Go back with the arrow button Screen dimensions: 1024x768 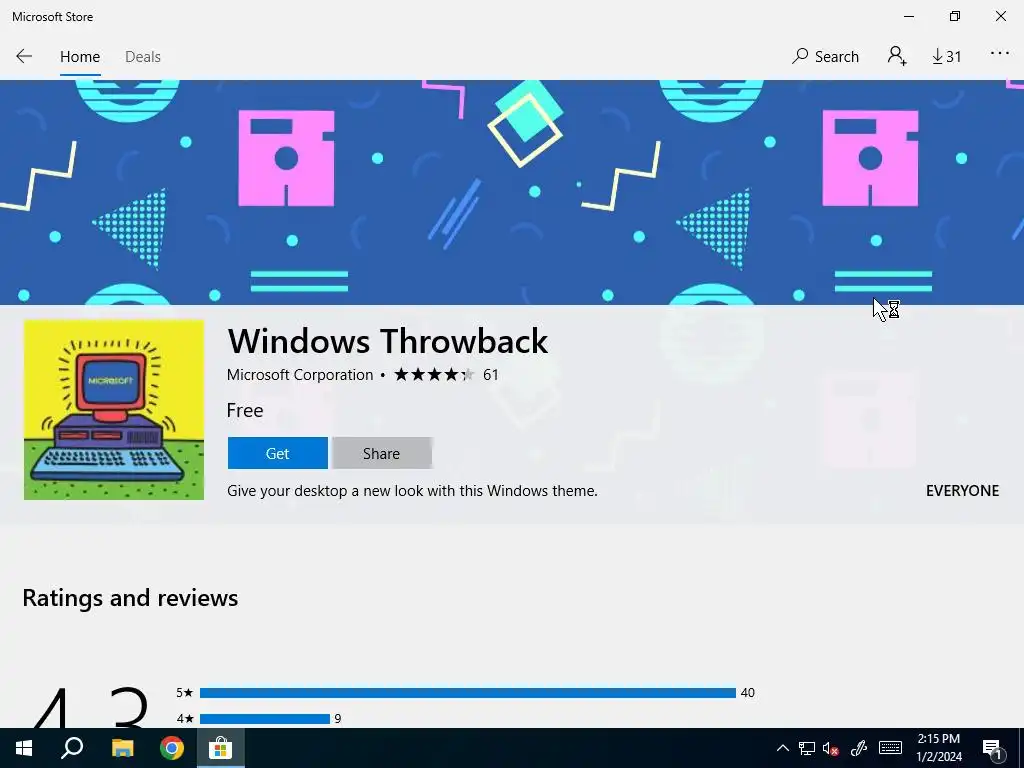[x=24, y=56]
